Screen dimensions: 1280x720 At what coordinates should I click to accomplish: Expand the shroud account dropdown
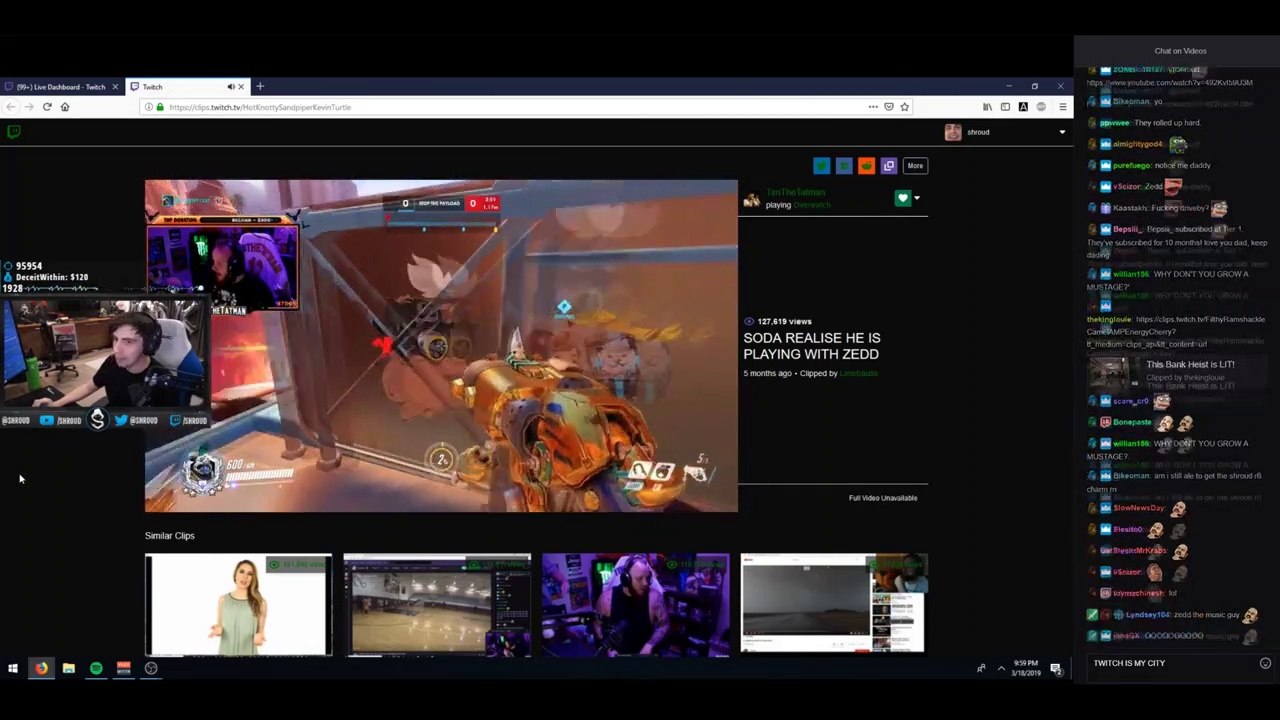(x=1062, y=132)
